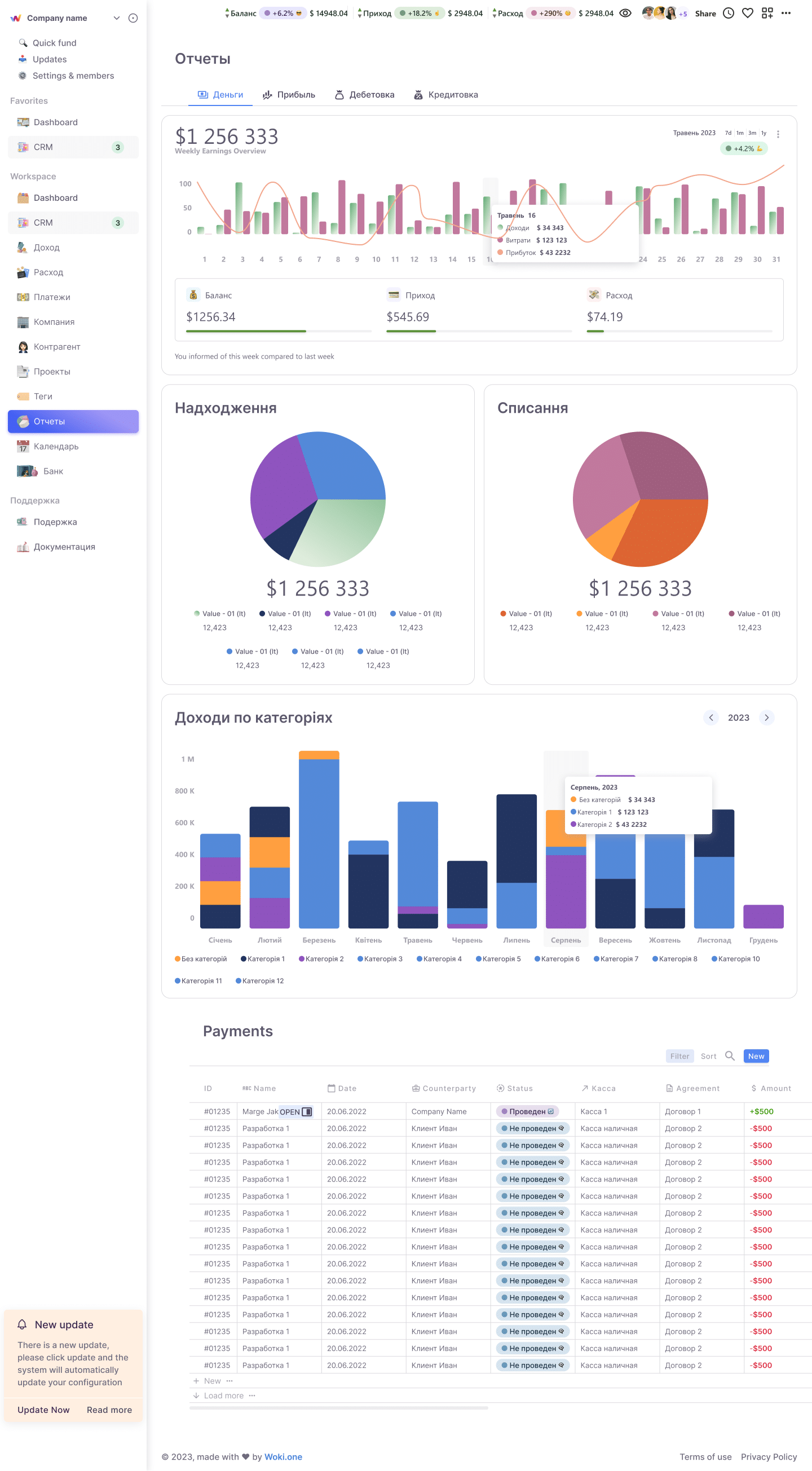Go to previous year with left chevron
Screen dimensions: 812x1471
click(711, 717)
